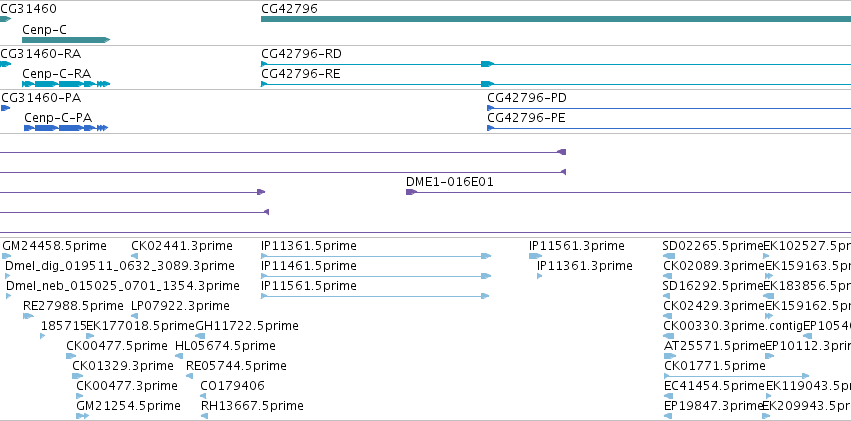Select the CG42796-RD transcript
This screenshot has width=851, height=421.
pyautogui.click(x=556, y=64)
